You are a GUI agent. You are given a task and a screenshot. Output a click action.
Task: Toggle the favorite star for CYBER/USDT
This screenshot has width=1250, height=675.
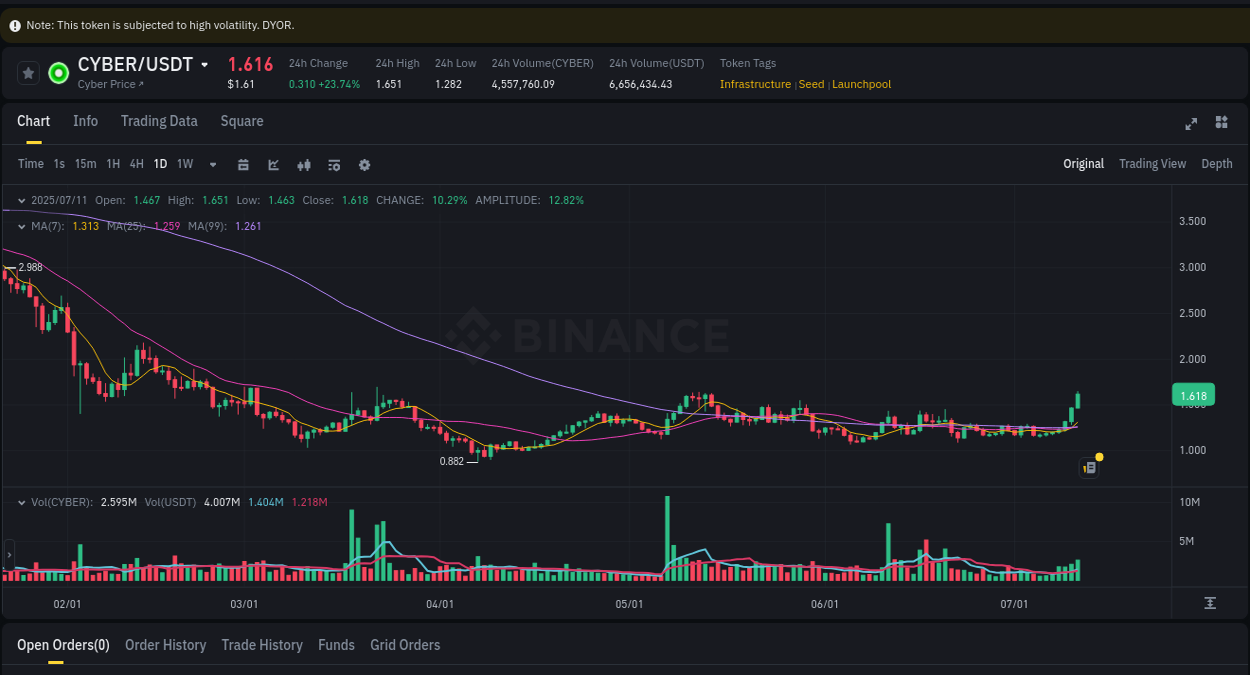28,72
